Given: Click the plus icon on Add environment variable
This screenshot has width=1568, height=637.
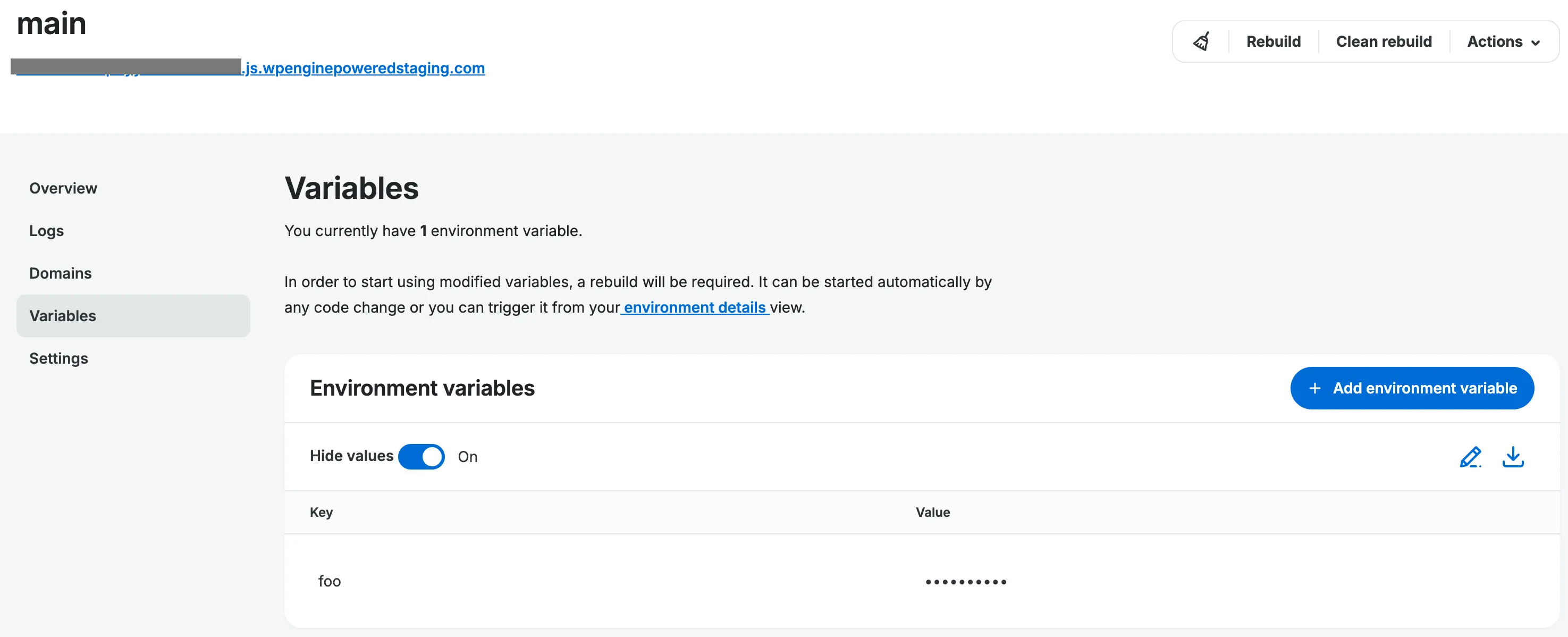Looking at the screenshot, I should coord(1316,388).
